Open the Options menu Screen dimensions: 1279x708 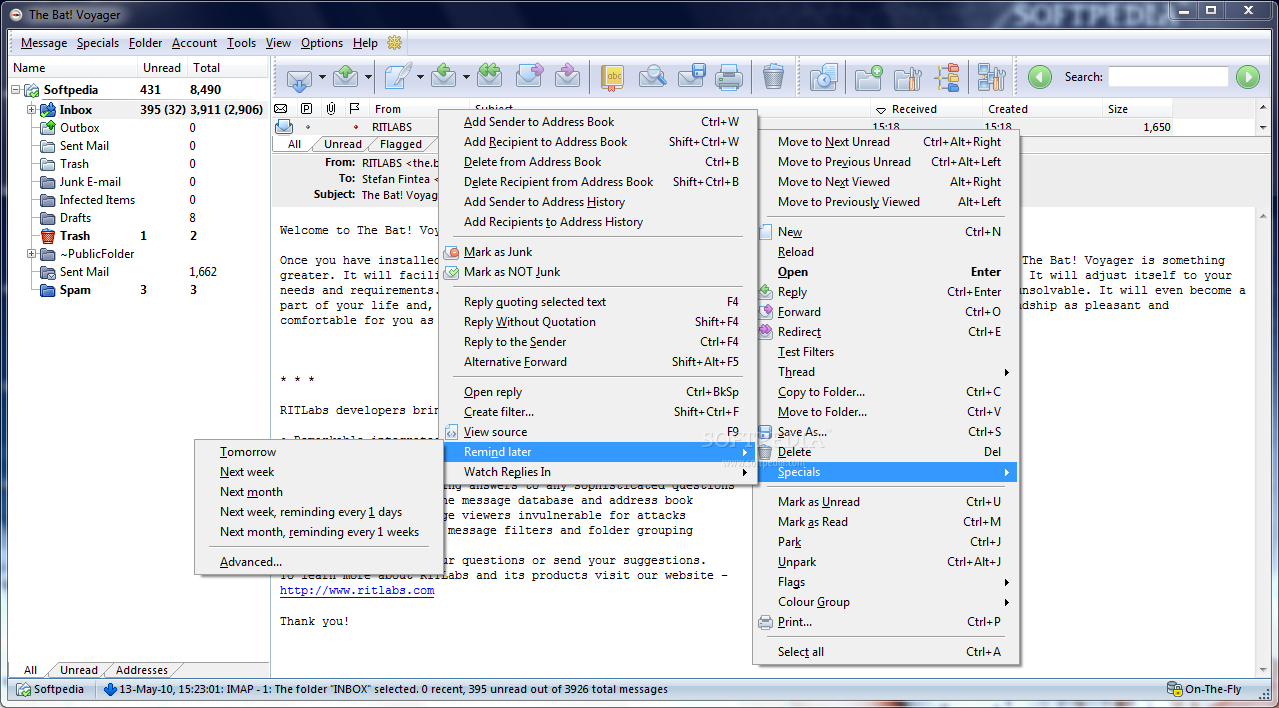(322, 43)
